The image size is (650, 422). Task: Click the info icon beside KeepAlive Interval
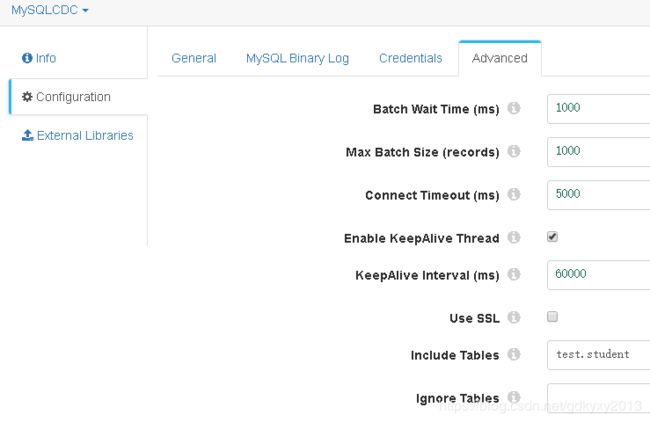[514, 274]
